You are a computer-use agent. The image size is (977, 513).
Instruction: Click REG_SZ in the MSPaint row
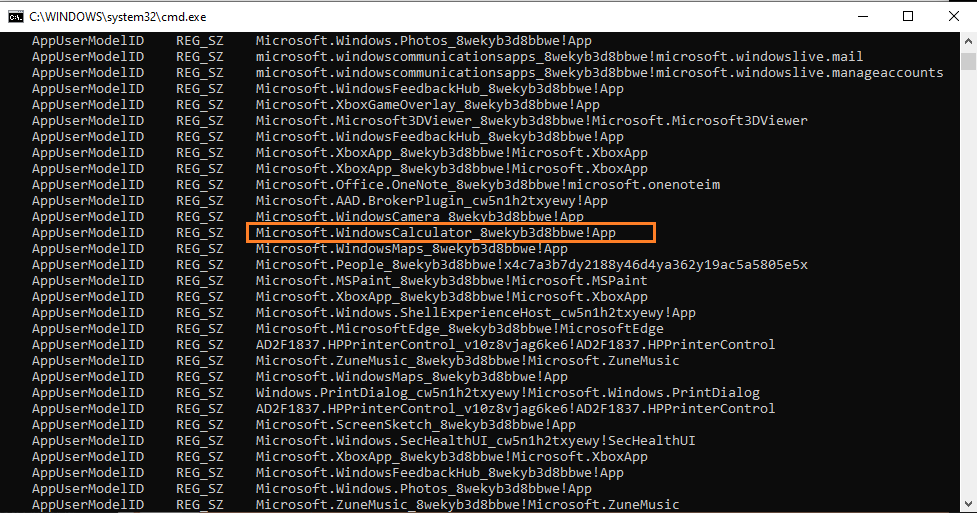point(199,281)
